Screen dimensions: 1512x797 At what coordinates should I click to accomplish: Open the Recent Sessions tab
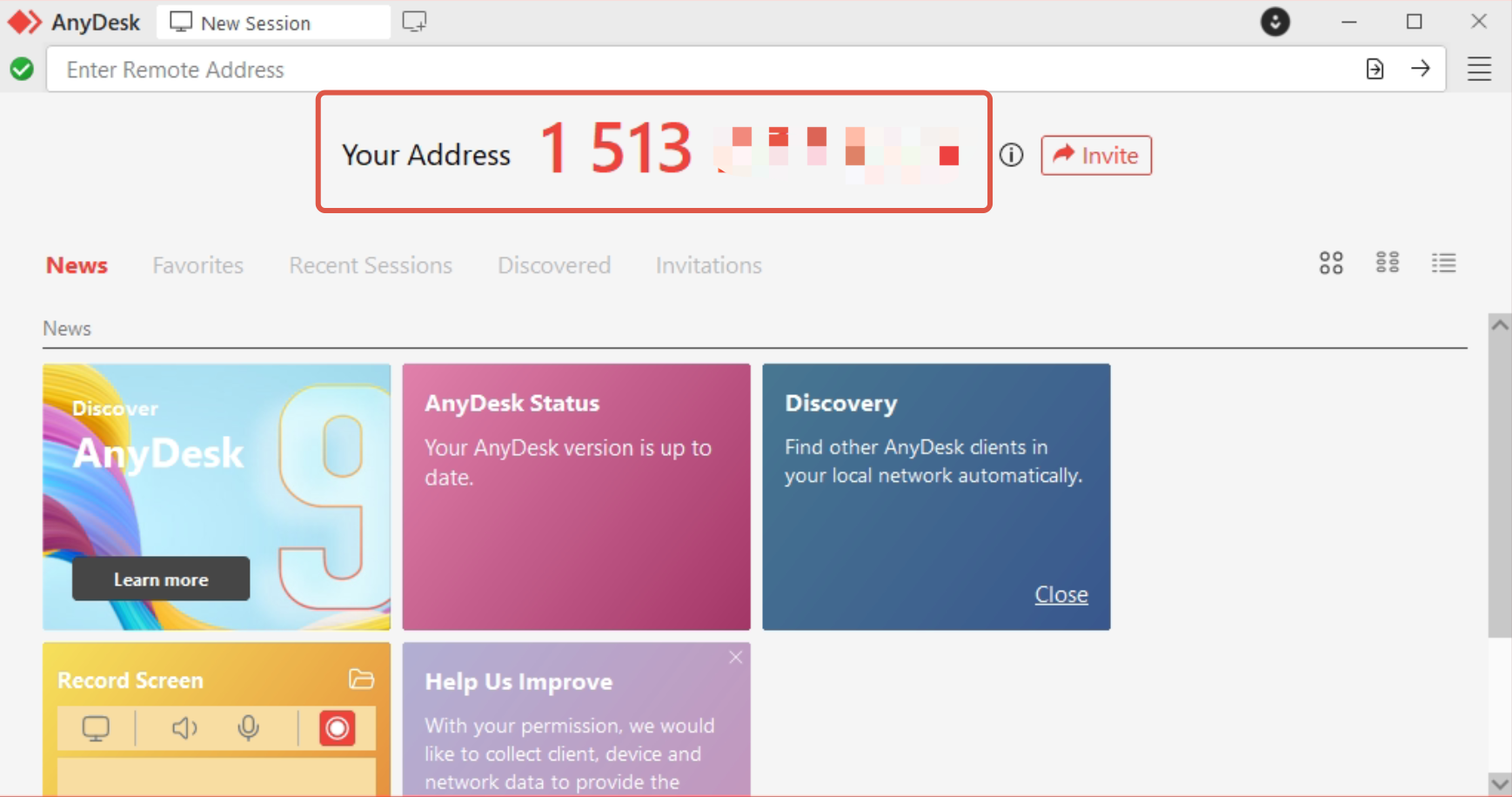pos(370,265)
